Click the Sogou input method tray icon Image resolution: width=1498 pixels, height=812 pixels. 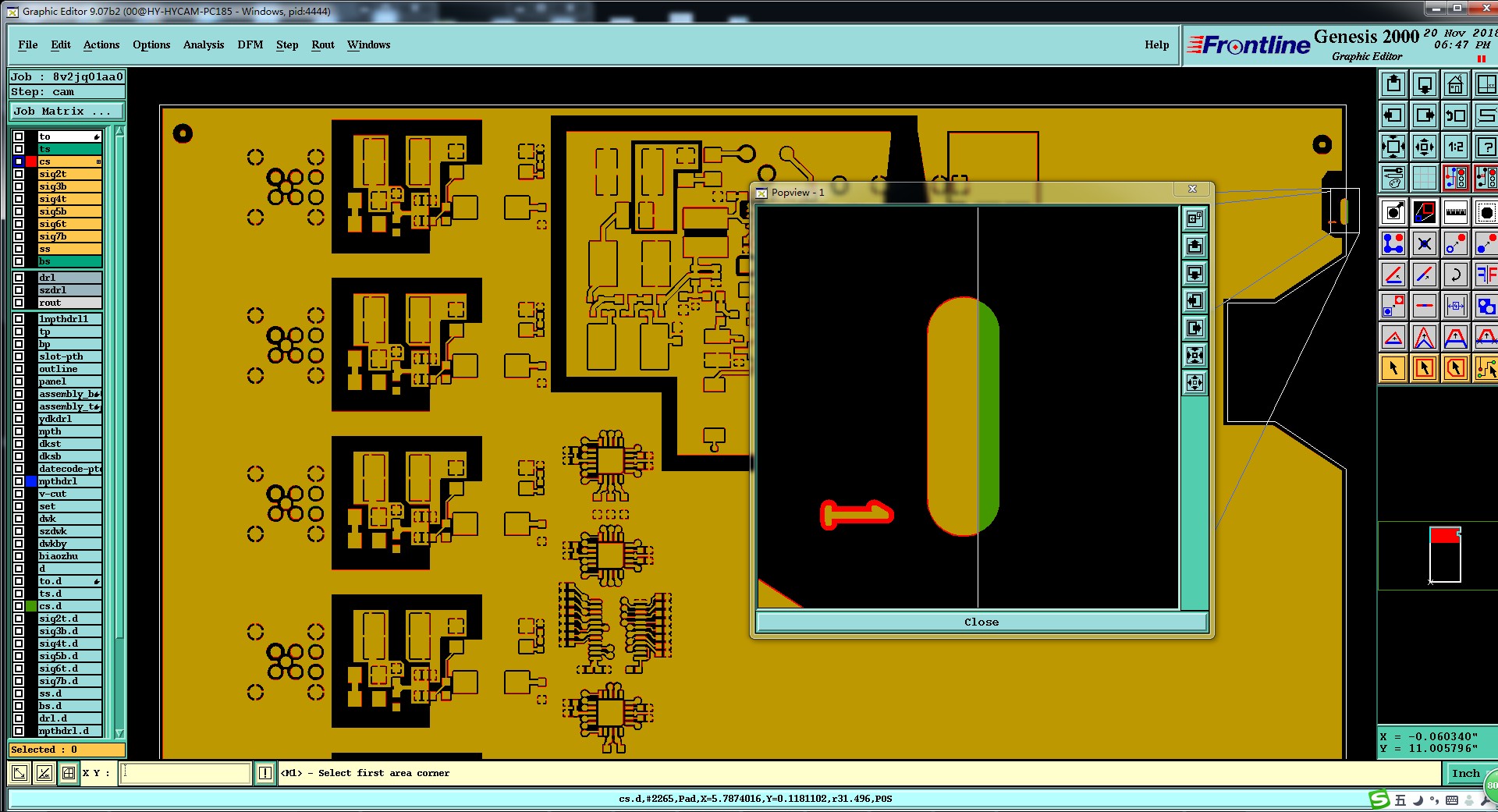pos(1379,800)
